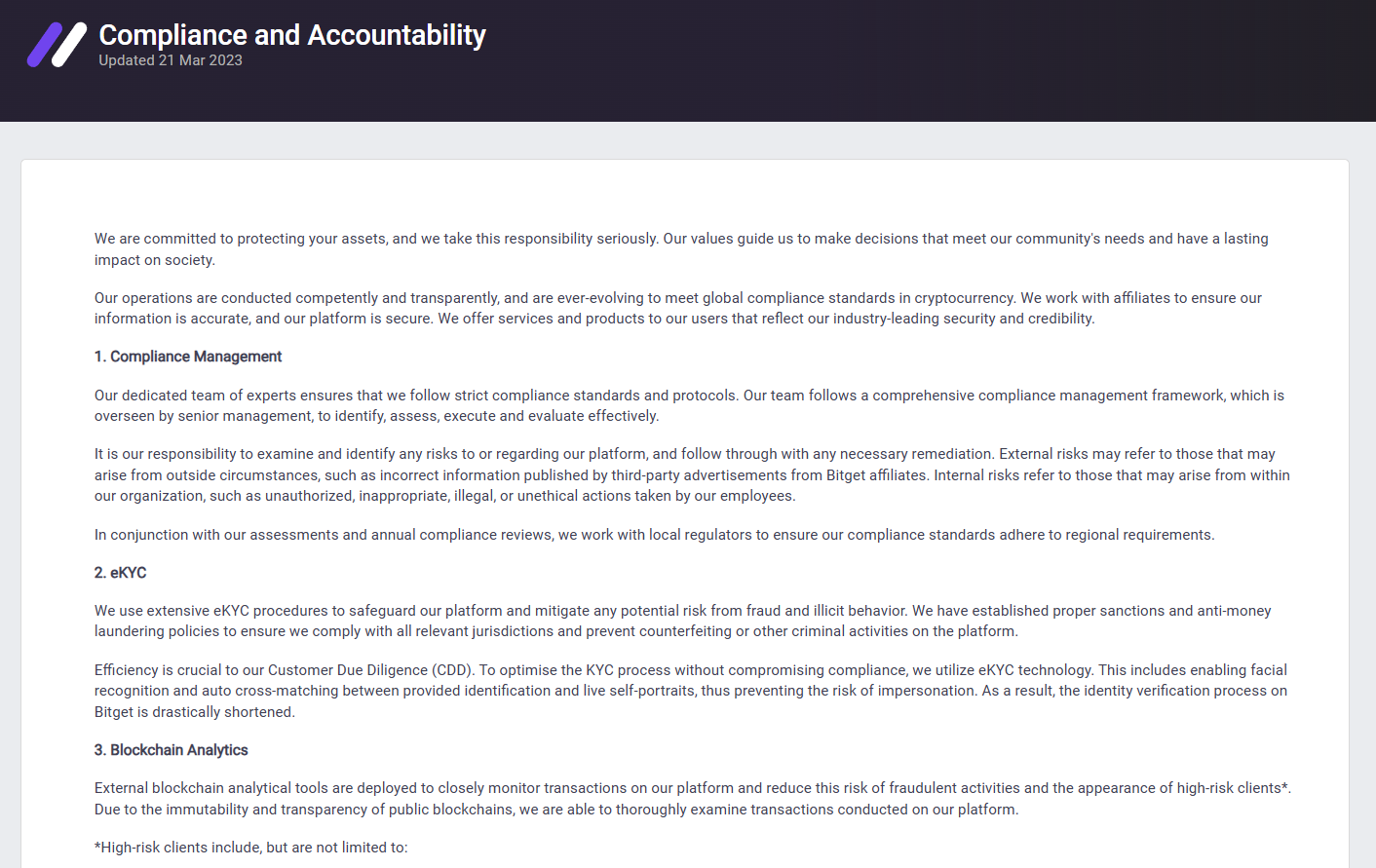The width and height of the screenshot is (1376, 868).
Task: Select the '2. eKYC' section heading
Action: pyautogui.click(x=120, y=573)
